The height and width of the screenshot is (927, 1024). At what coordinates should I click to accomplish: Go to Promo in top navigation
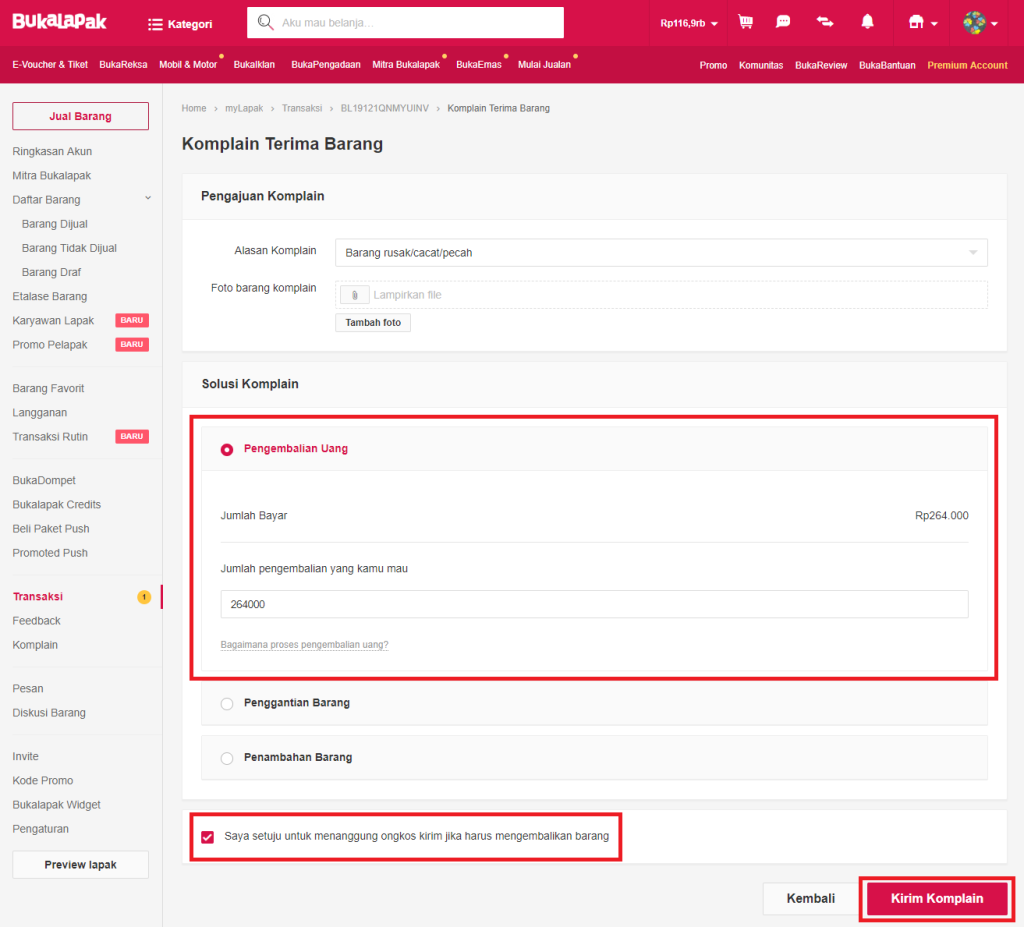[x=713, y=65]
